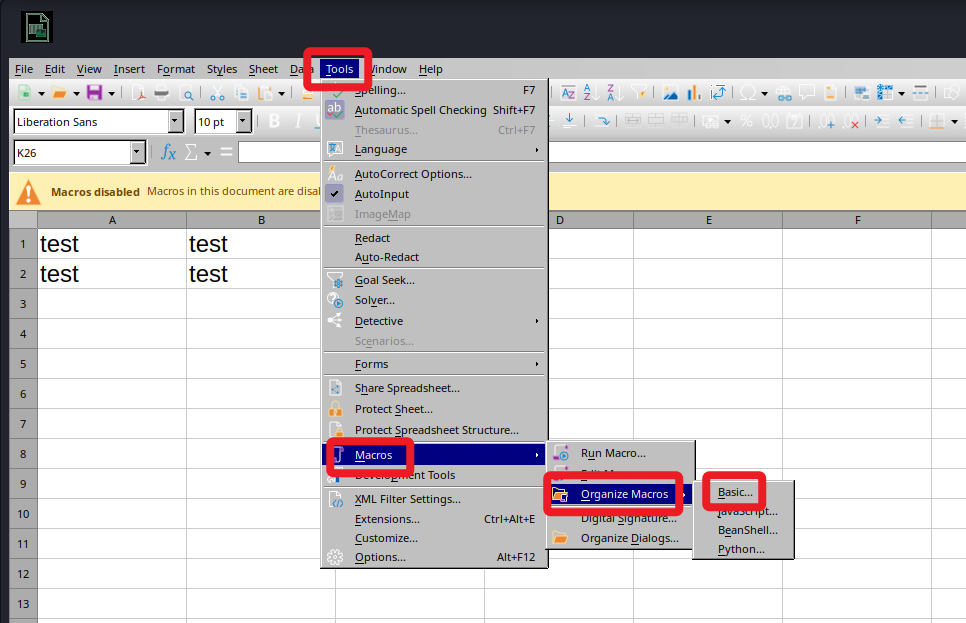The image size is (966, 623).
Task: Toggle Automatic Spell Checking menu option
Action: click(x=420, y=110)
